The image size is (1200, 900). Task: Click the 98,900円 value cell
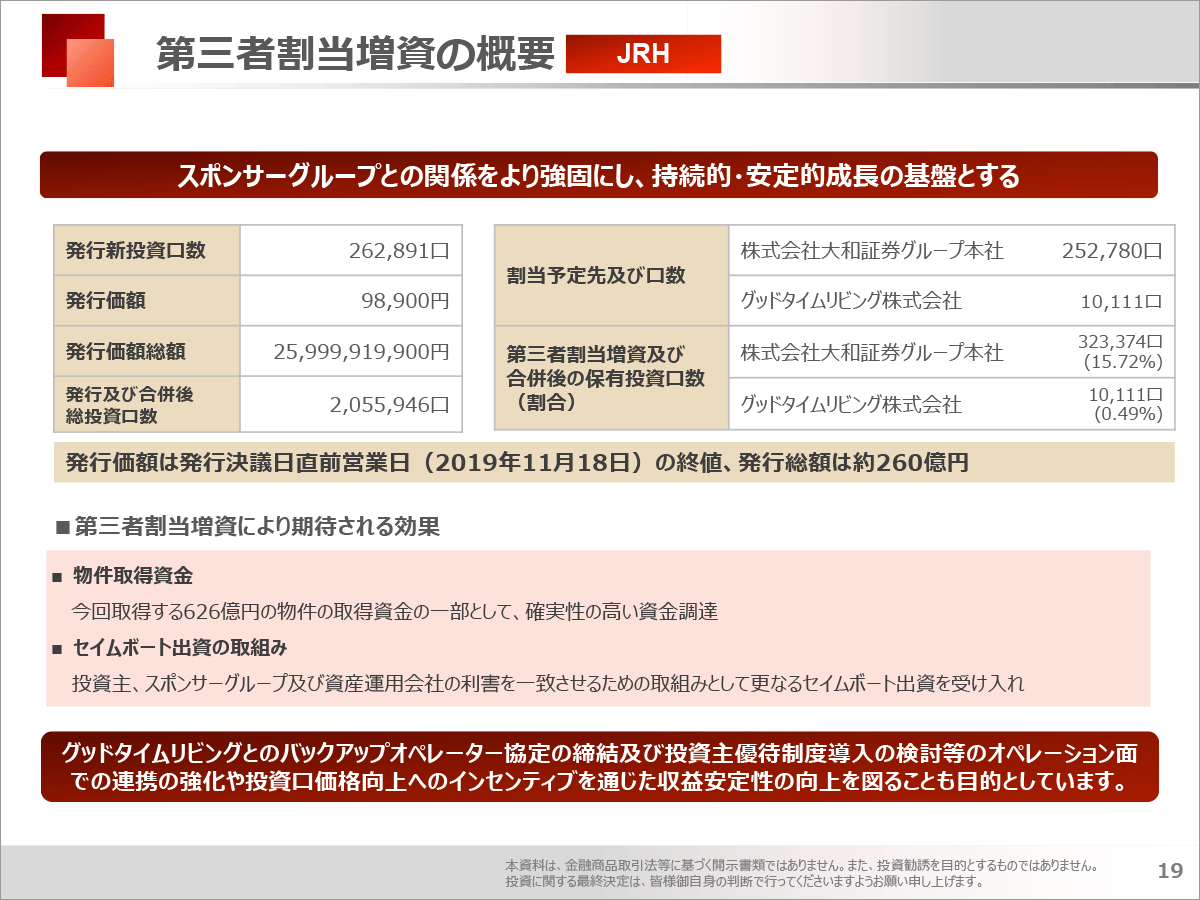point(351,300)
